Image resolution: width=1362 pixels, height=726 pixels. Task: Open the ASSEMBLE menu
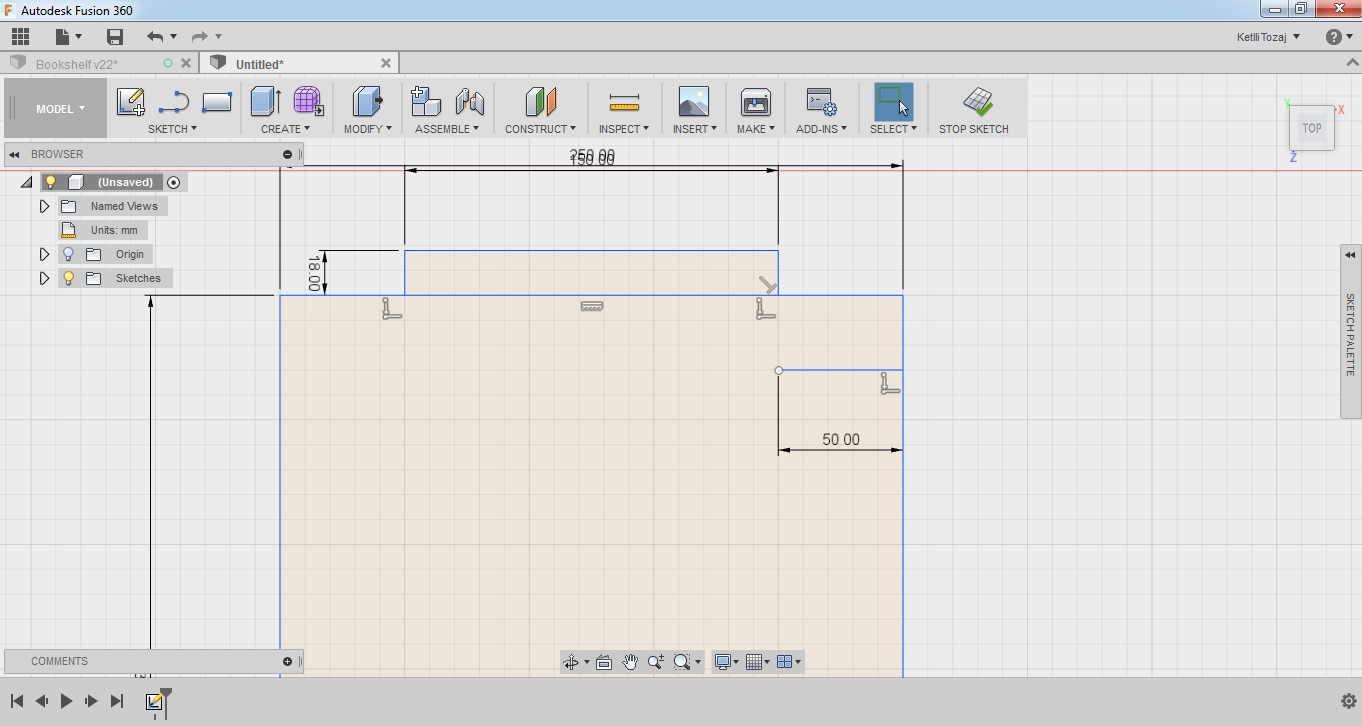tap(447, 129)
